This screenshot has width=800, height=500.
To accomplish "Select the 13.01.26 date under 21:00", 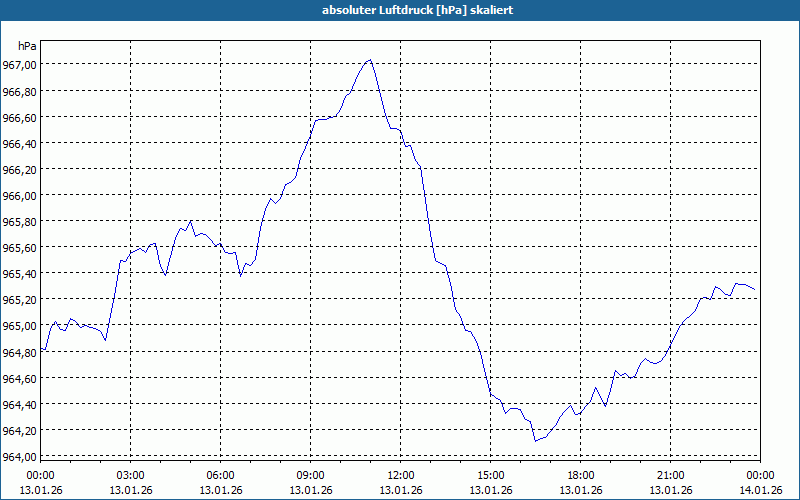I will tap(670, 490).
